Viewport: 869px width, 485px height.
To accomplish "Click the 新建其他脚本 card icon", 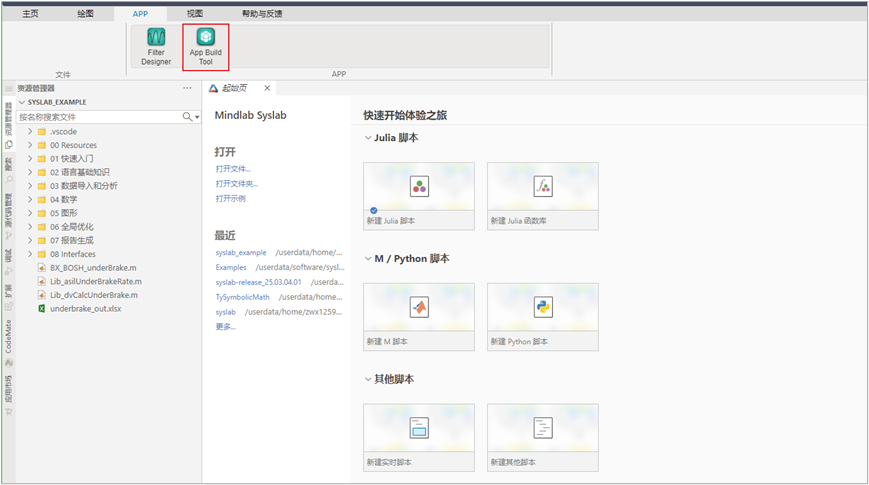I will pyautogui.click(x=543, y=427).
